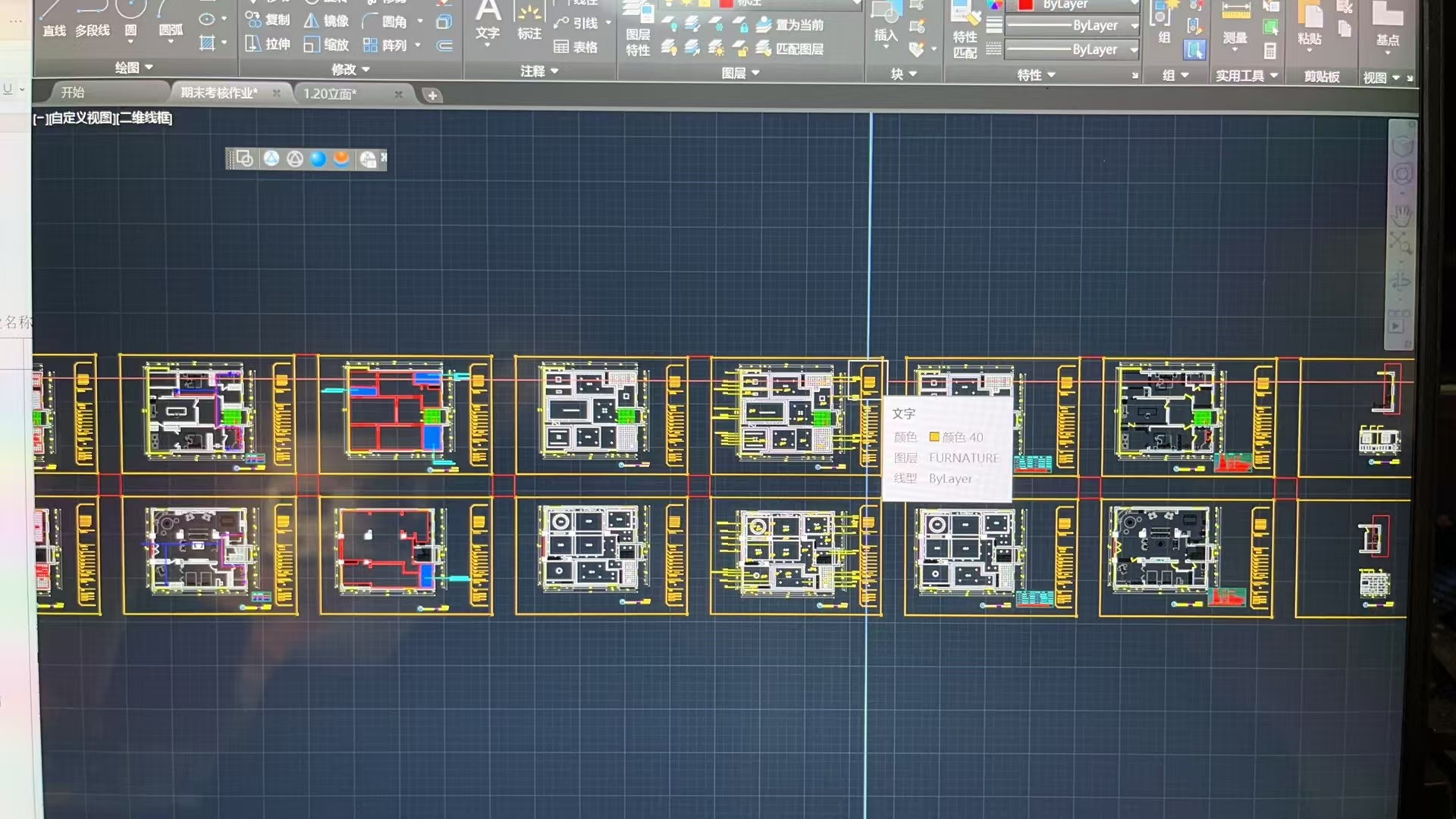Switch to the 1.20立面 drawing tab
The height and width of the screenshot is (819, 1456).
[330, 94]
